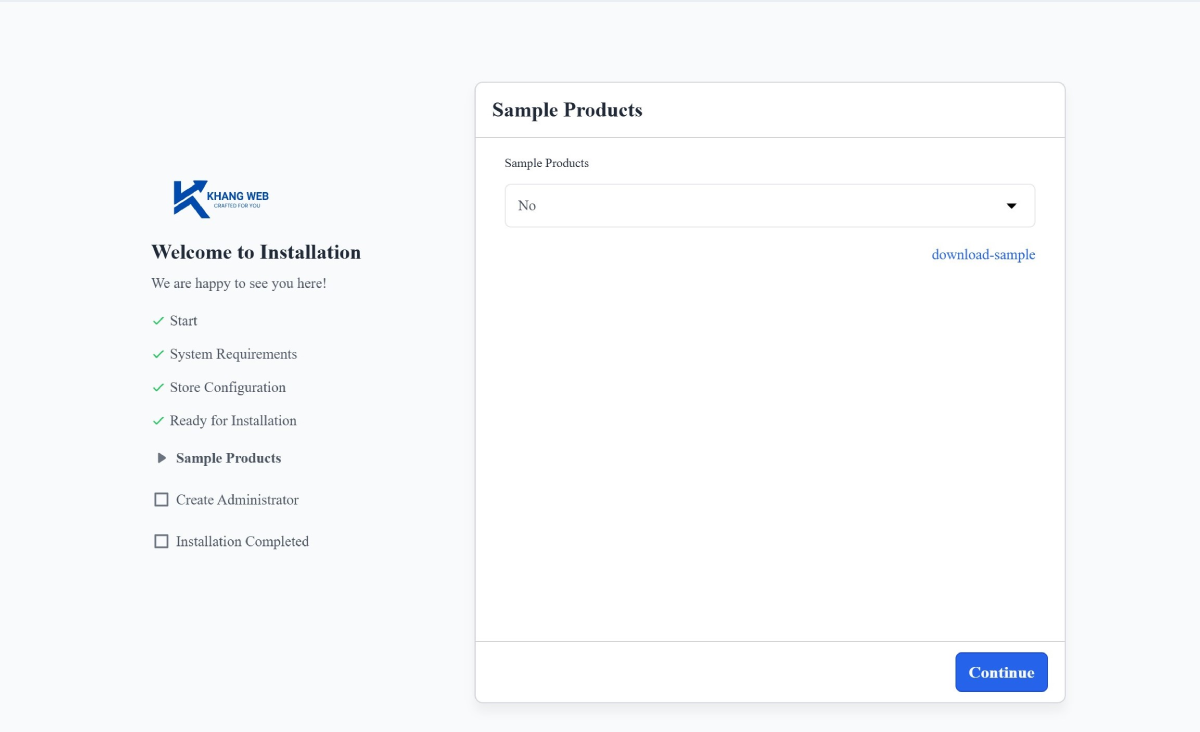Image resolution: width=1200 pixels, height=732 pixels.
Task: Open the Sample Products dropdown showing No
Action: [x=768, y=206]
